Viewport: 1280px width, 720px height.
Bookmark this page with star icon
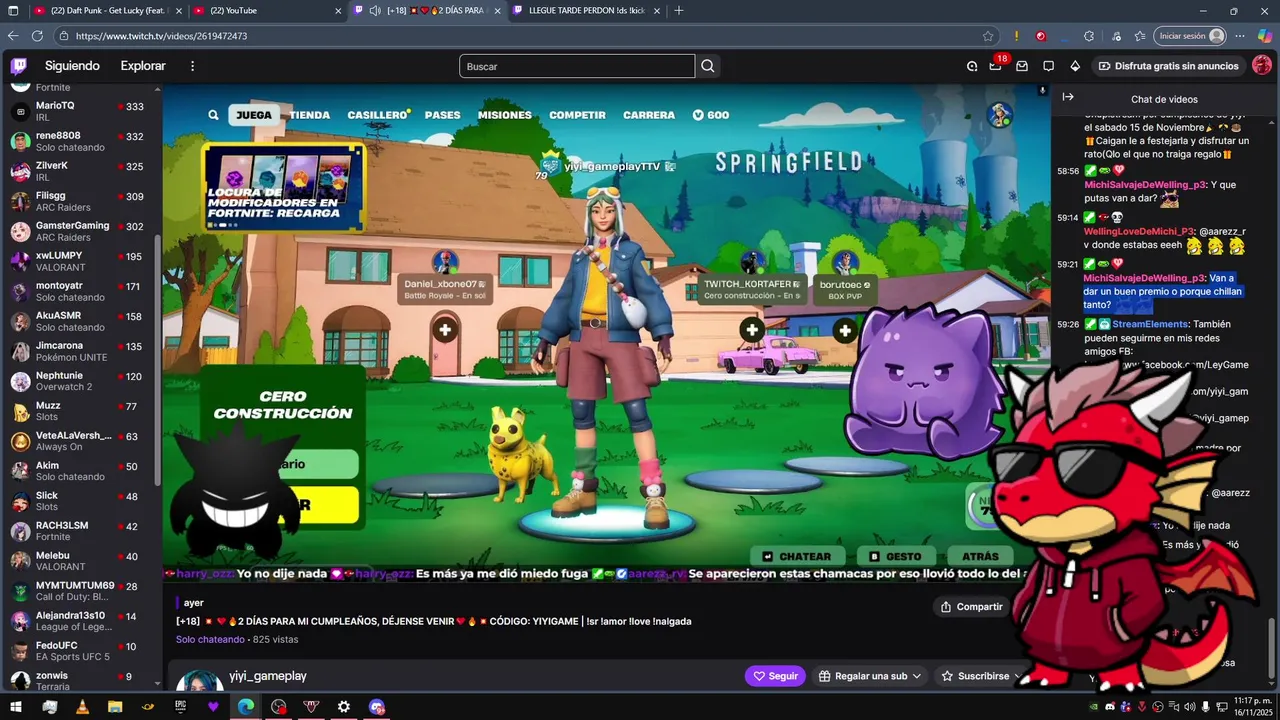pyautogui.click(x=988, y=36)
